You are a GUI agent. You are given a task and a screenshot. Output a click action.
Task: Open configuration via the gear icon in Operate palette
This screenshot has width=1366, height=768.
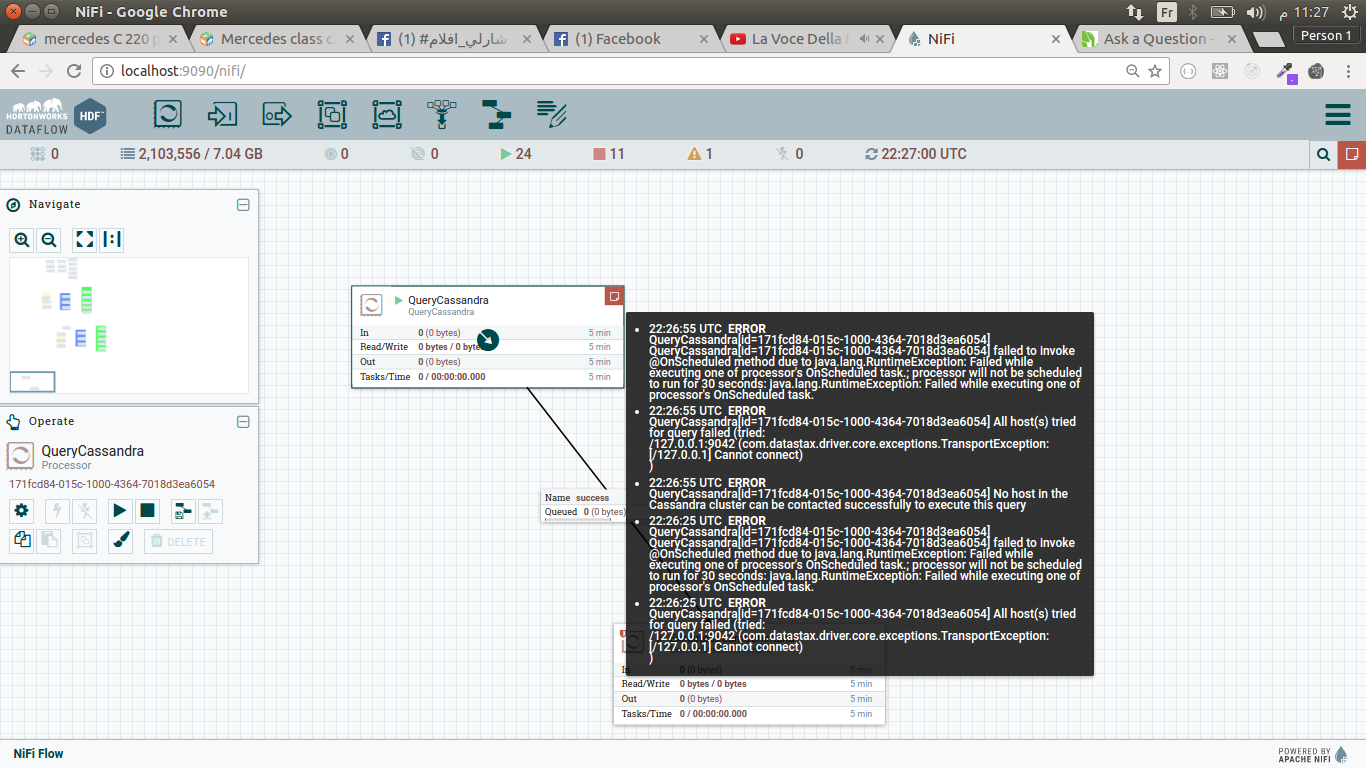(21, 511)
